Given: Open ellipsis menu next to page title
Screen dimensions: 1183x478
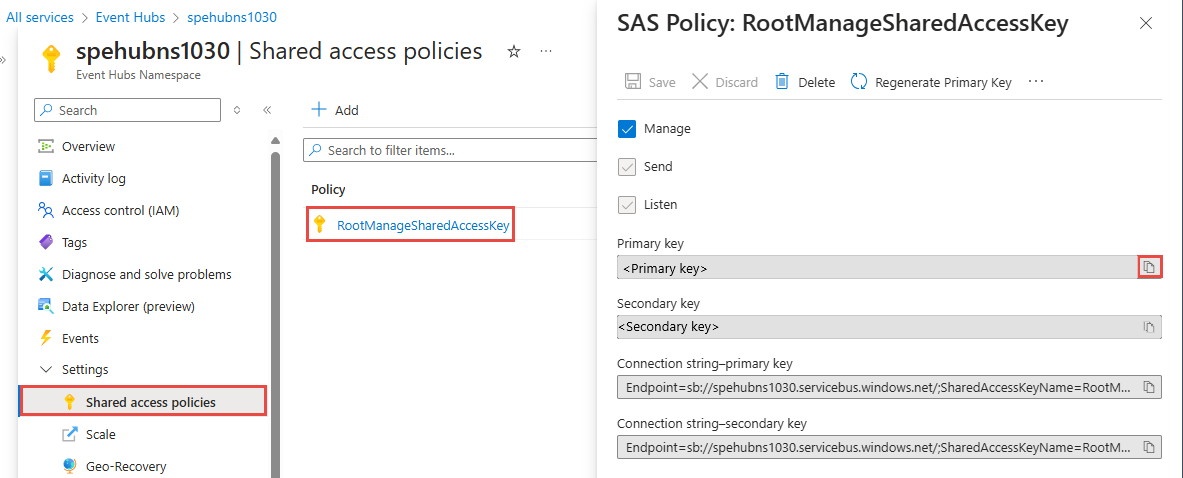Looking at the screenshot, I should [545, 51].
